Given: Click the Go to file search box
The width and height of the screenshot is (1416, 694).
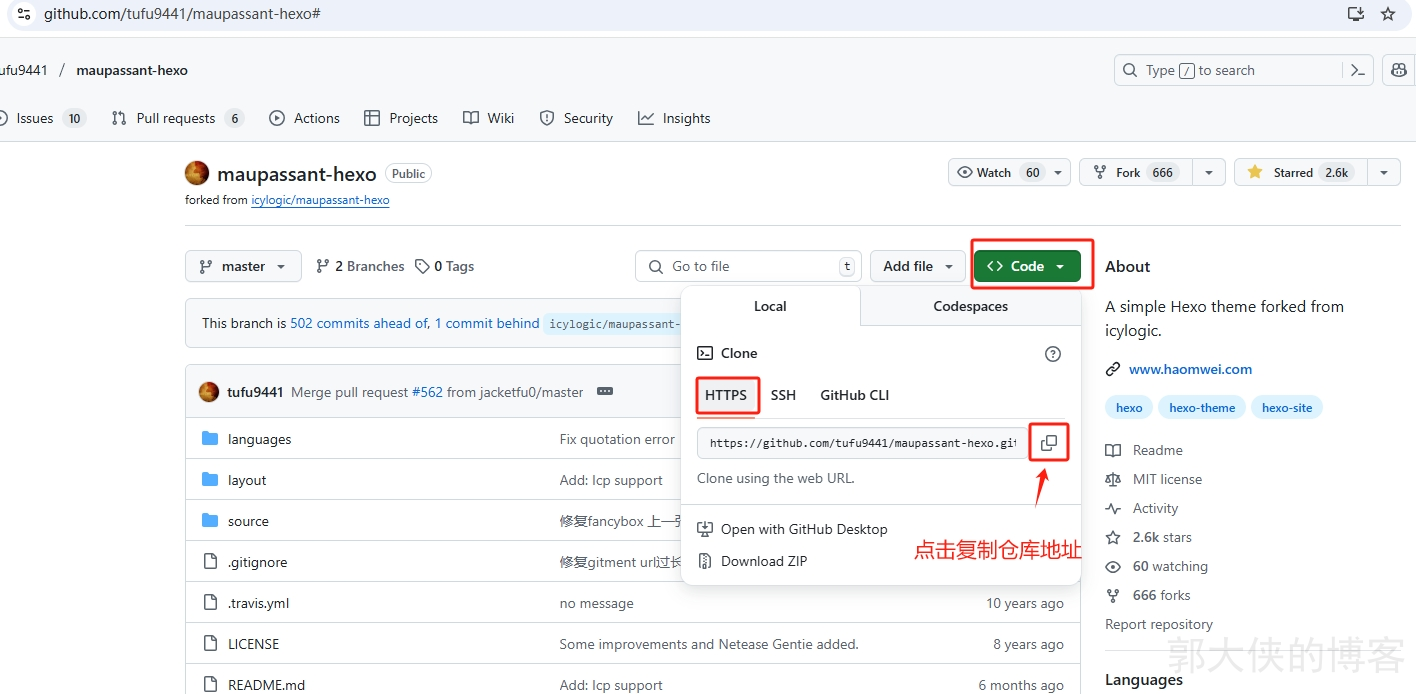Looking at the screenshot, I should point(748,266).
